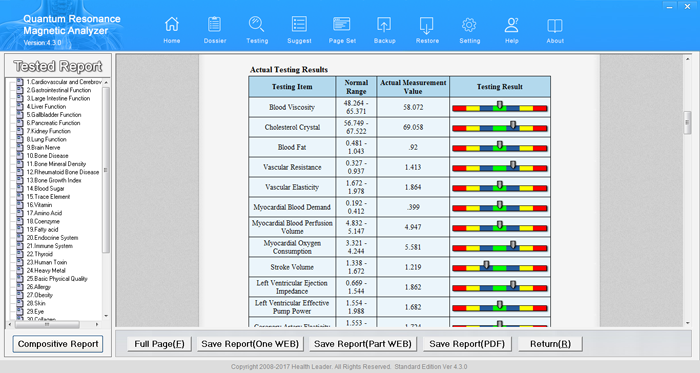
Task: Select 20.Endocrine System report
Action: tap(52, 238)
